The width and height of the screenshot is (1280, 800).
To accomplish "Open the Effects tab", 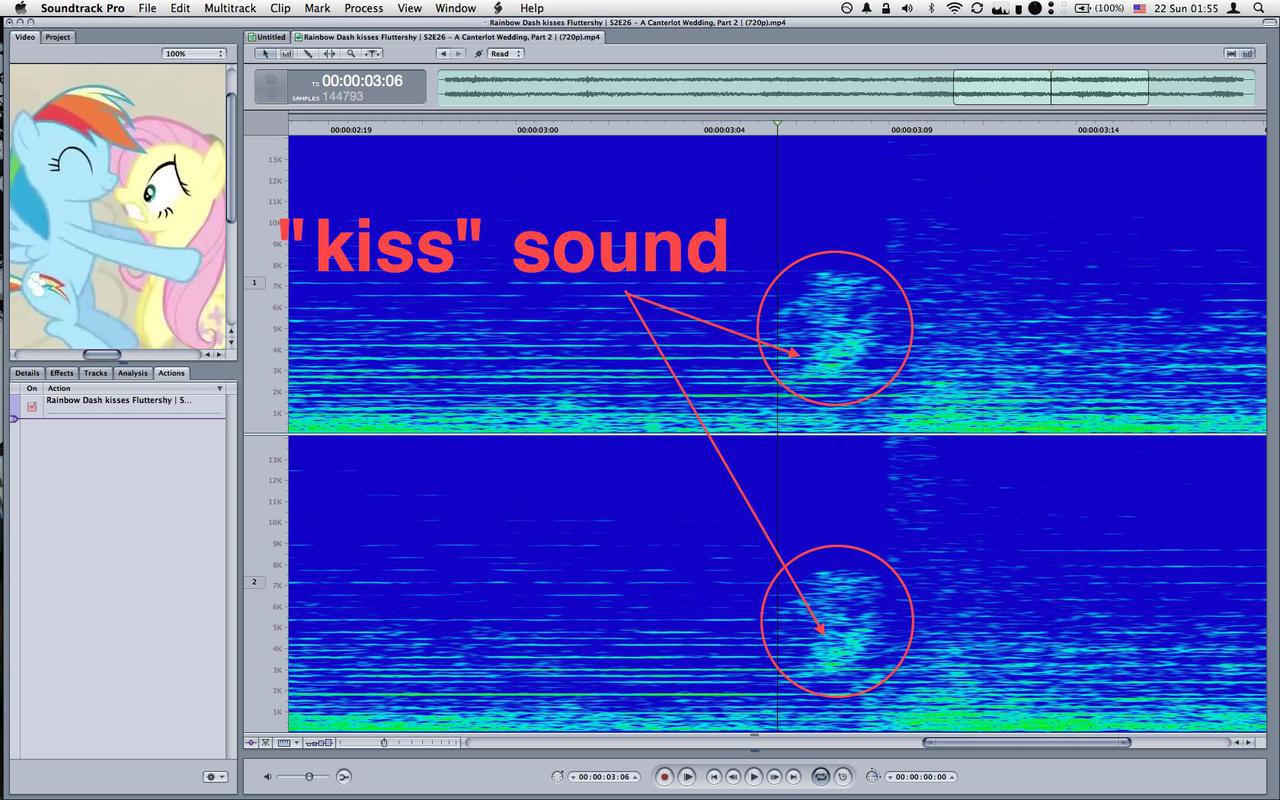I will coord(62,373).
